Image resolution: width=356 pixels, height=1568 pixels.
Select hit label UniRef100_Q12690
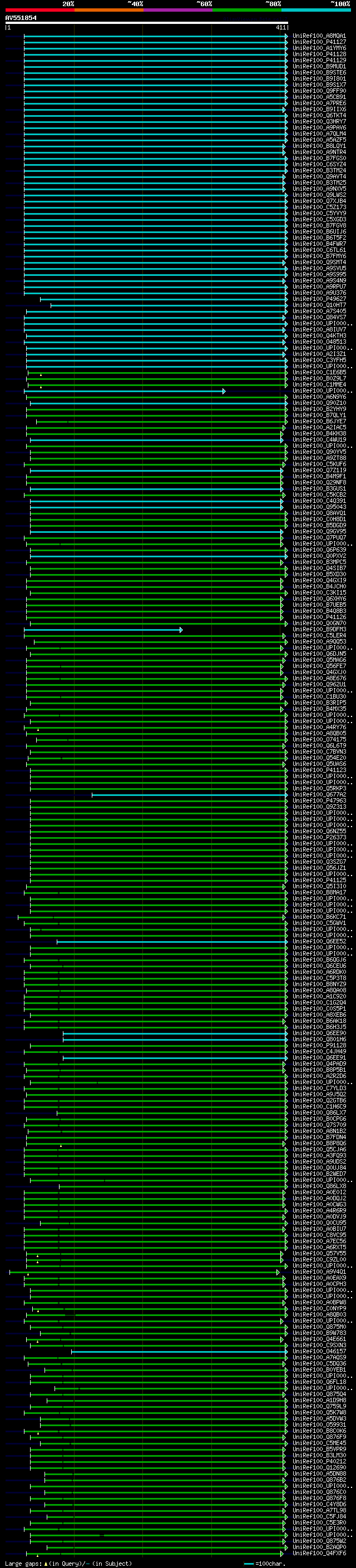click(x=319, y=1467)
